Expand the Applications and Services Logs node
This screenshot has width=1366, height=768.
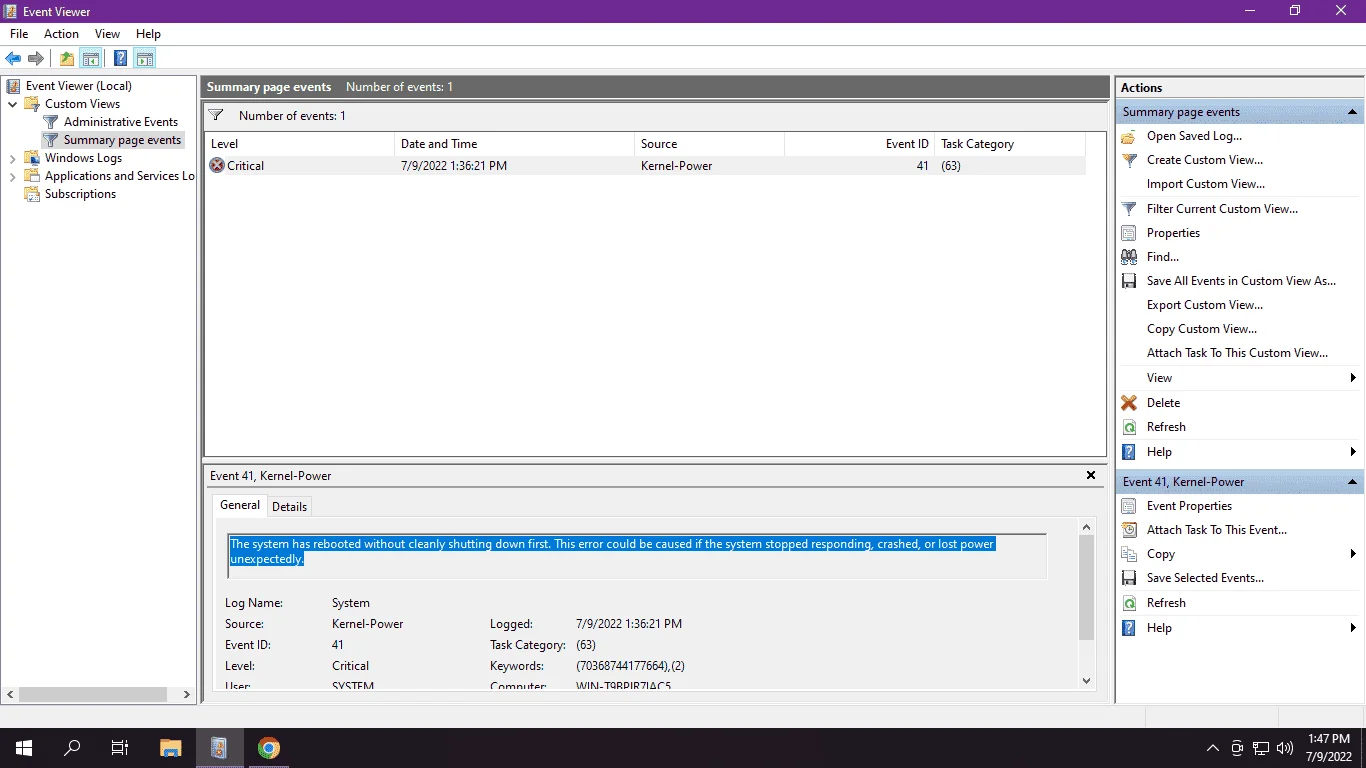click(x=13, y=176)
